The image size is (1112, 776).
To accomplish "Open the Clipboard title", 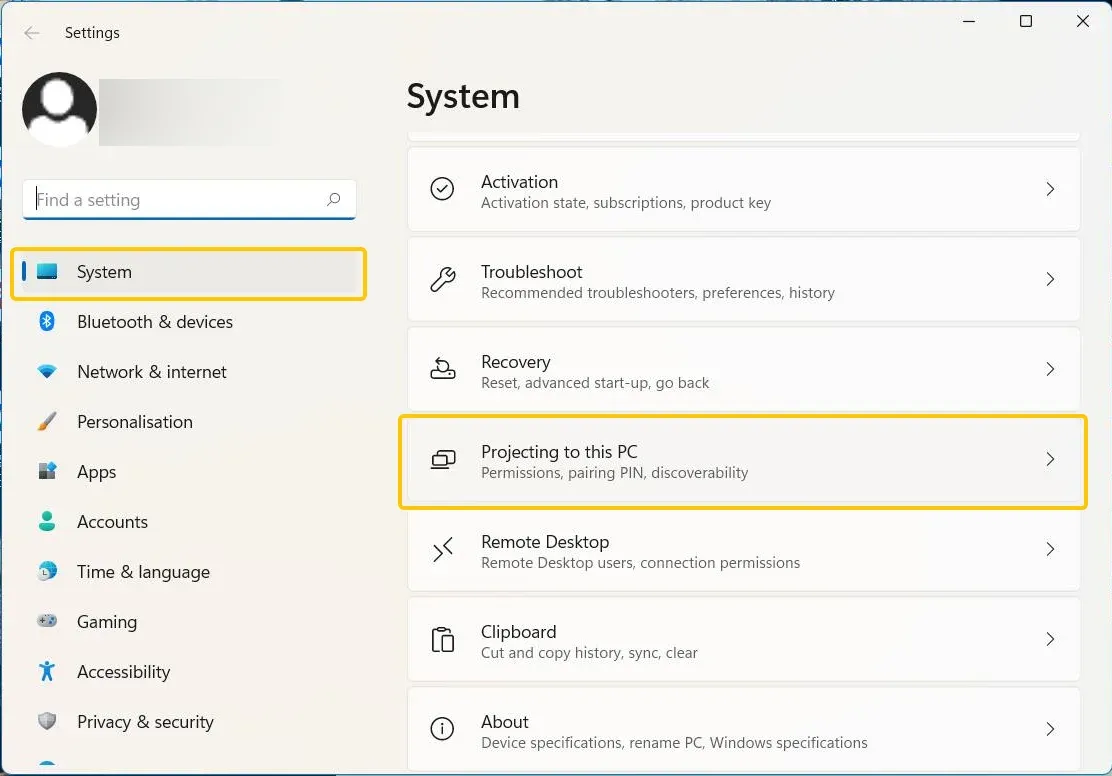I will tap(518, 631).
